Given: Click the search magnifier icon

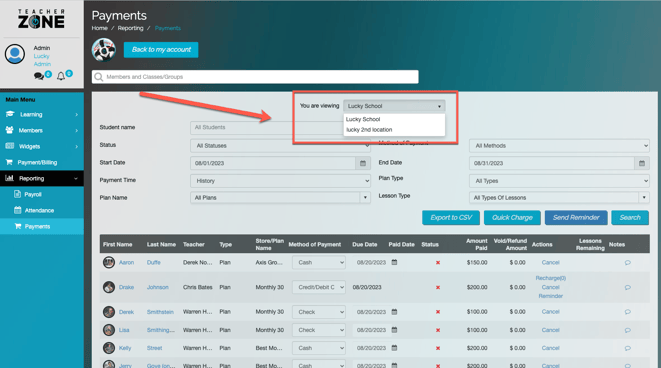Looking at the screenshot, I should 99,77.
